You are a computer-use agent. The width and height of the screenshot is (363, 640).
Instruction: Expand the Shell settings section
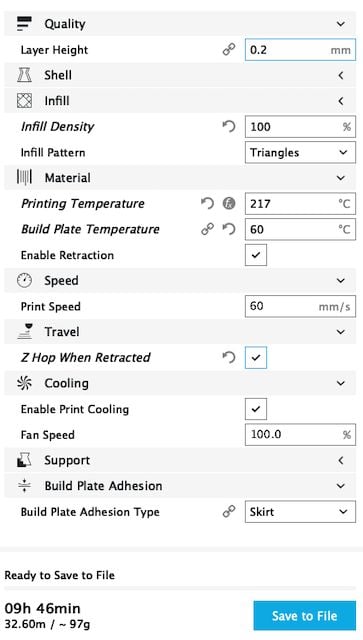[x=180, y=76]
